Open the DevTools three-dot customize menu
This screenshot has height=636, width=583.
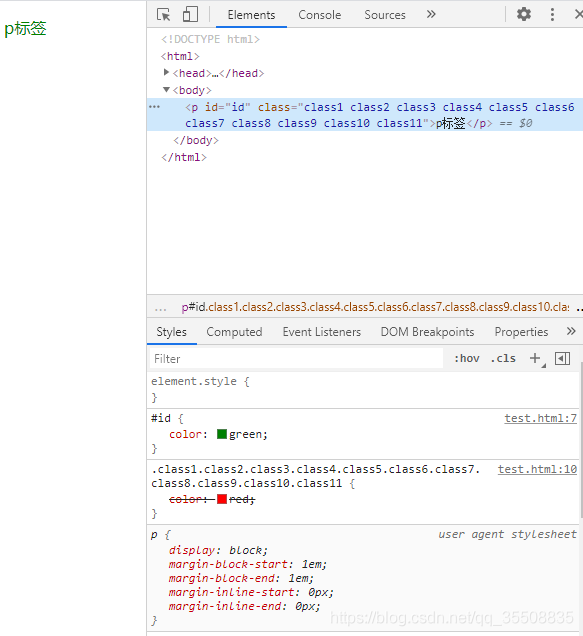552,14
